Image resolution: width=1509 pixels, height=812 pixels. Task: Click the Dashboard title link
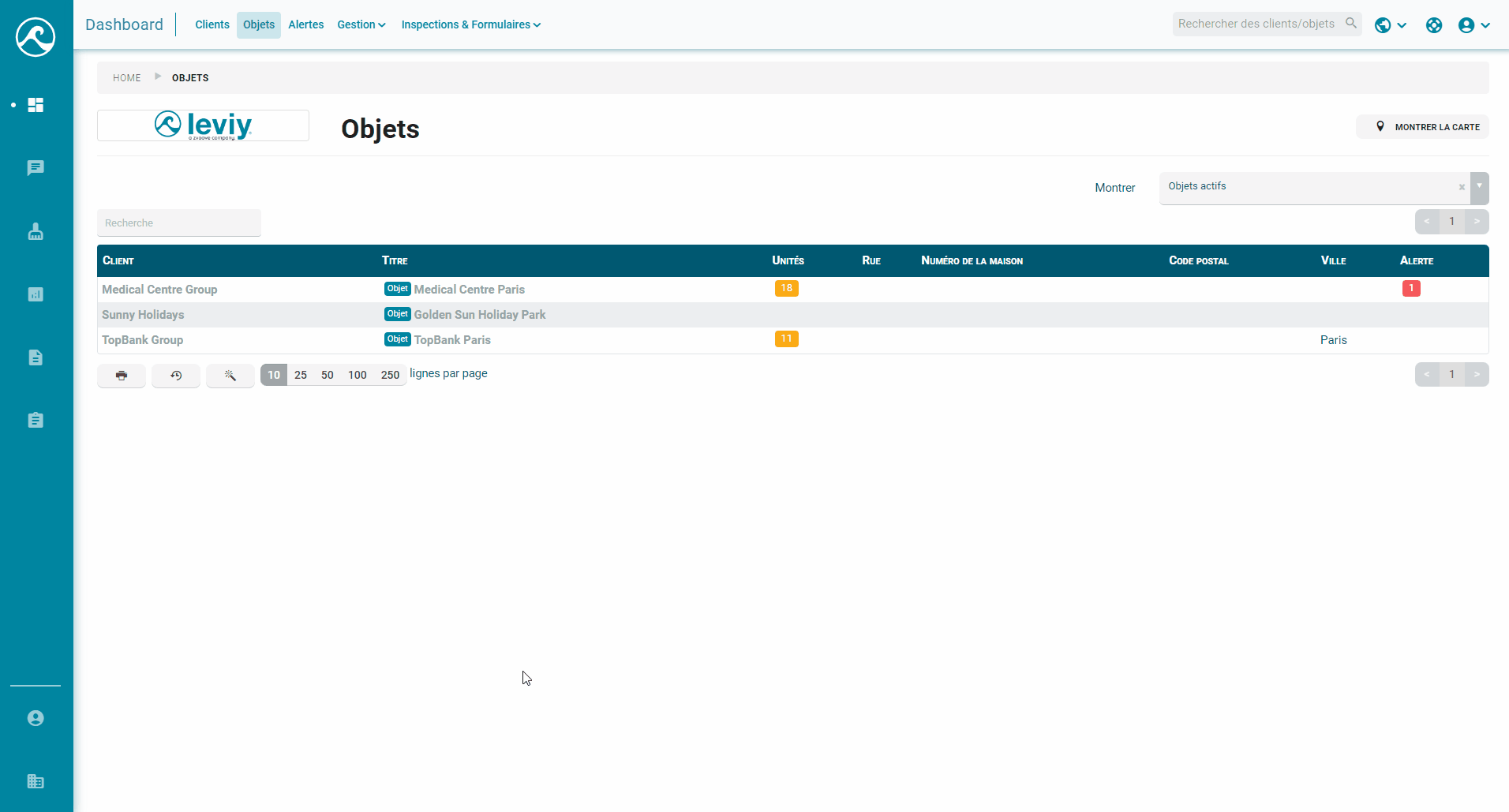(125, 24)
